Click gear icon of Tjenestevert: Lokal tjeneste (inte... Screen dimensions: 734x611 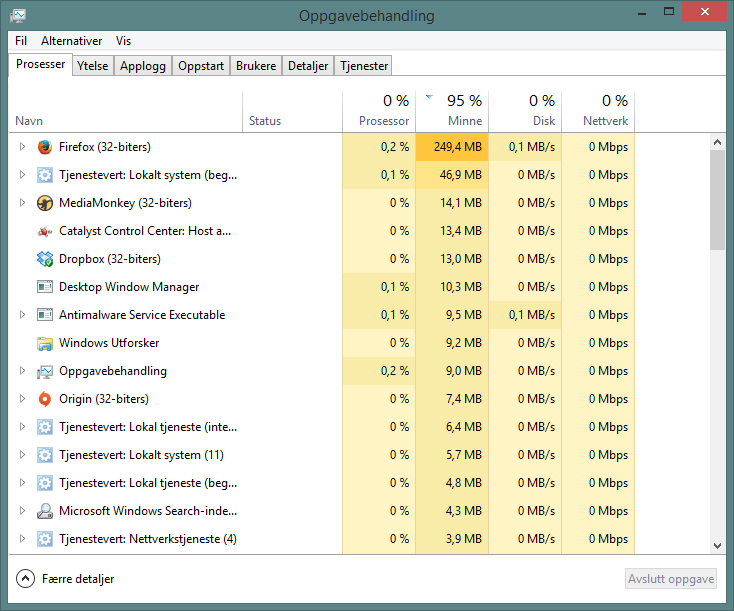click(44, 427)
